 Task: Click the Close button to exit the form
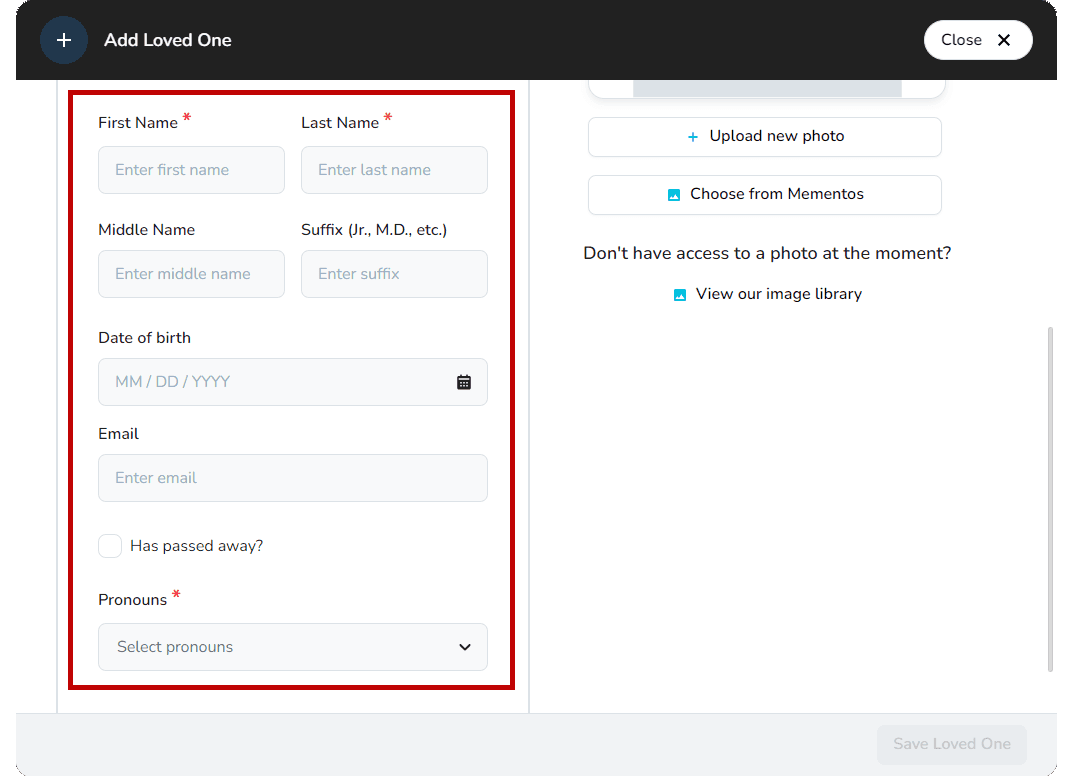pyautogui.click(x=978, y=40)
